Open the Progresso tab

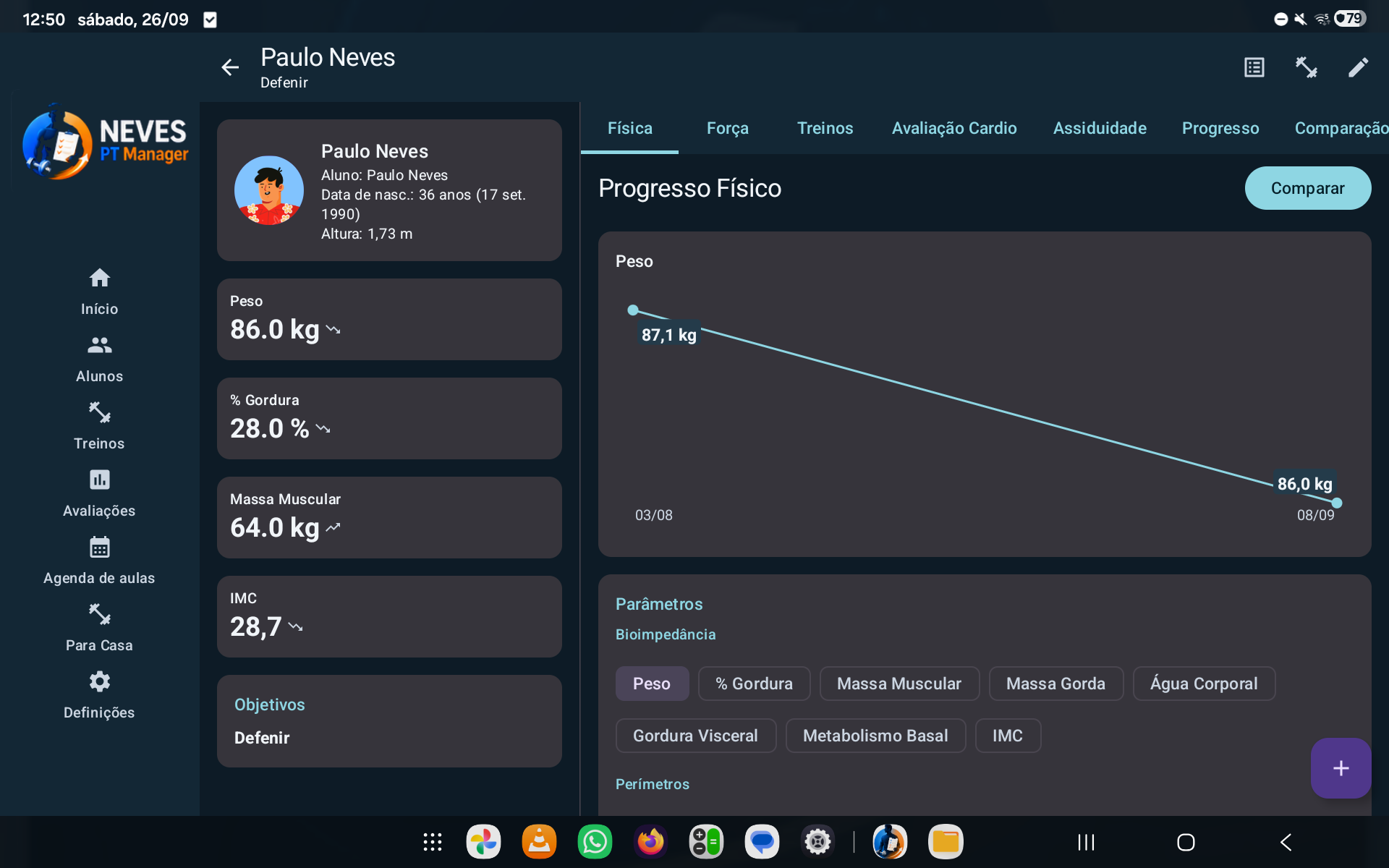(1220, 128)
